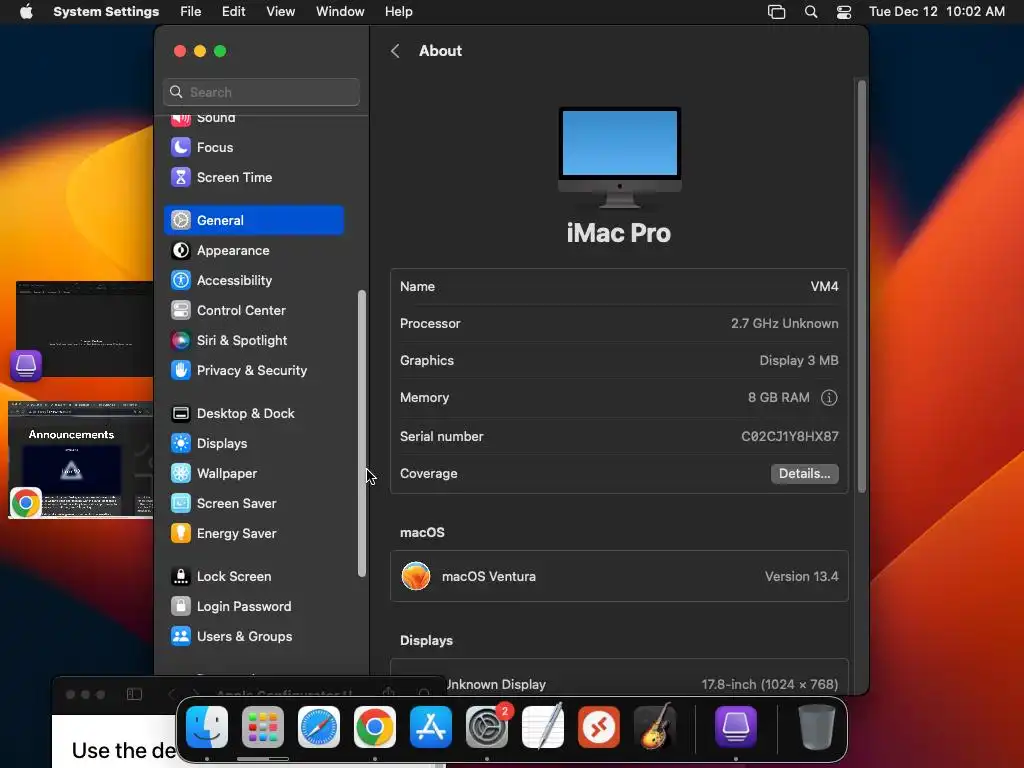Click System Settings icon in Dock
Image resolution: width=1024 pixels, height=768 pixels.
tap(487, 727)
